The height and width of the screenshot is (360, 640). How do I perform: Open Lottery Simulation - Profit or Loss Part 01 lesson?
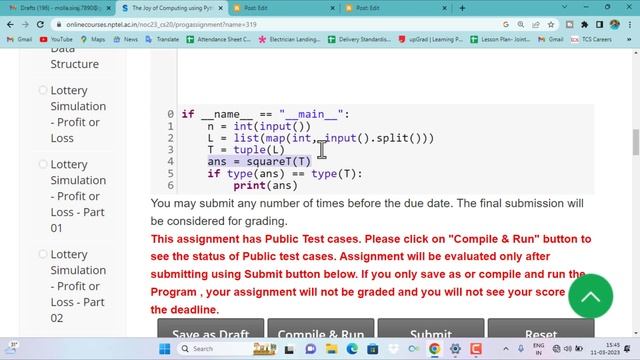pyautogui.click(x=78, y=196)
